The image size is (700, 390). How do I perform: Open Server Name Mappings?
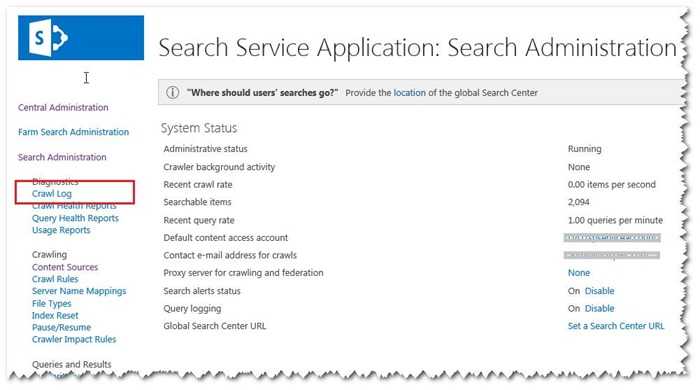(x=79, y=291)
